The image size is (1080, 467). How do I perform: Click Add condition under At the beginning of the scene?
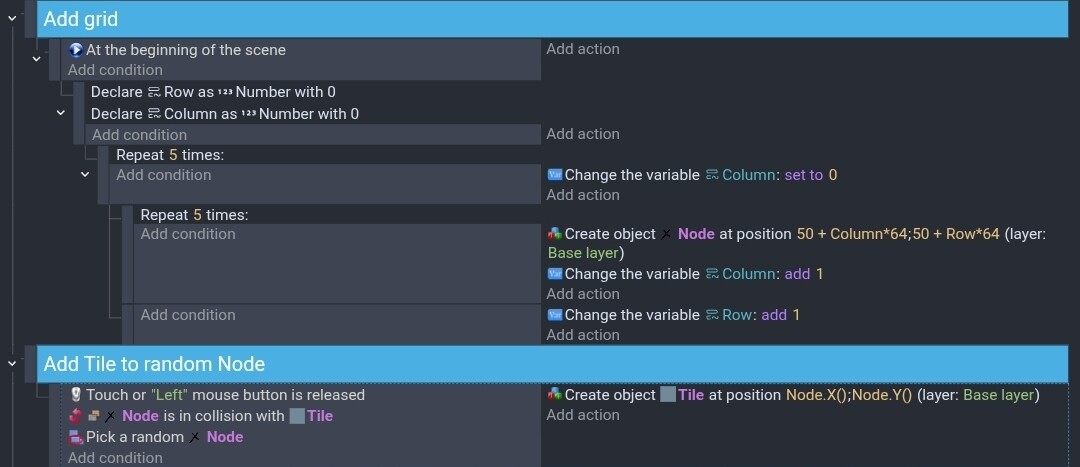coord(115,70)
